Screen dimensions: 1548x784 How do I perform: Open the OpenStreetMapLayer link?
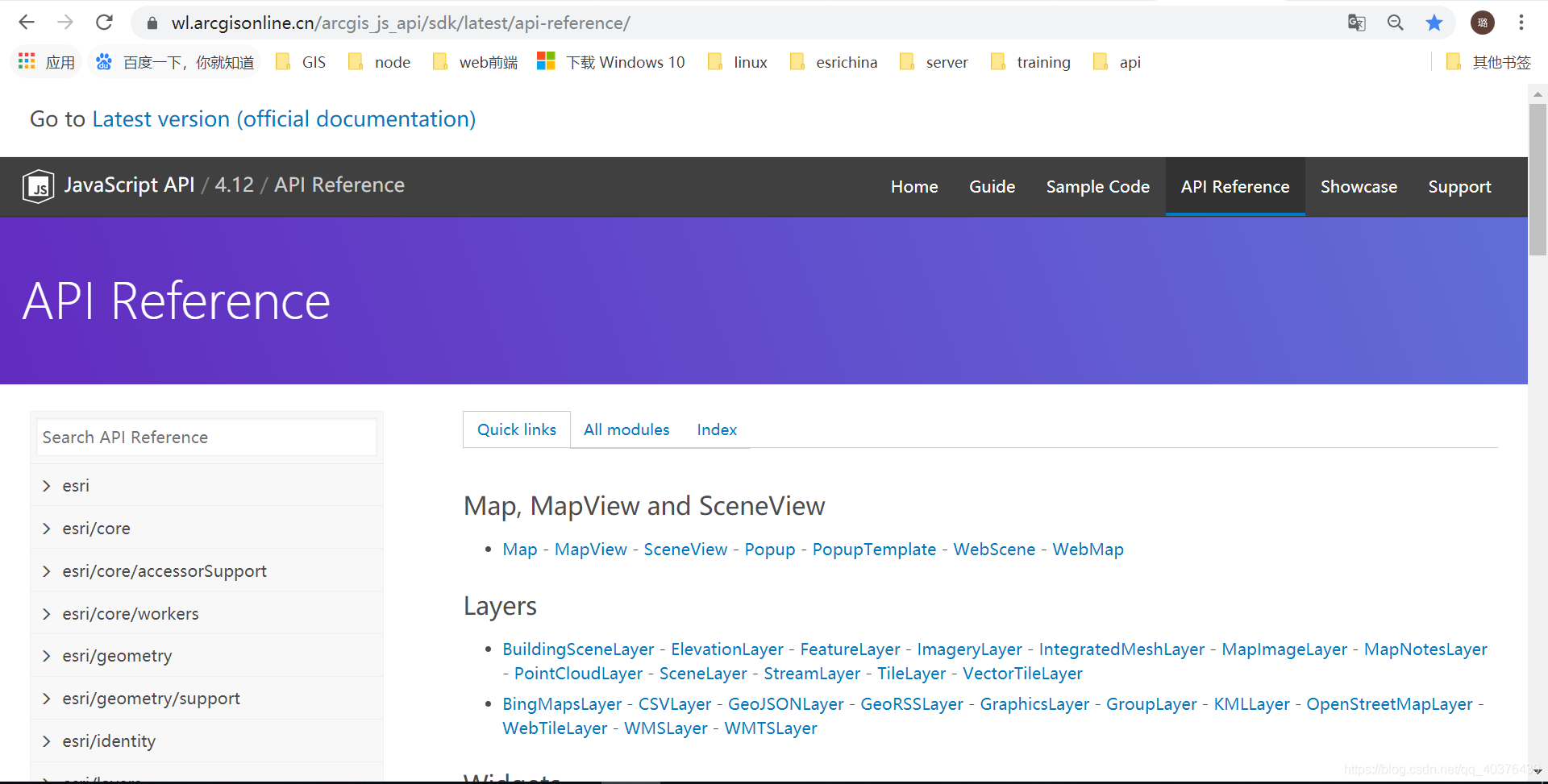pos(1389,704)
